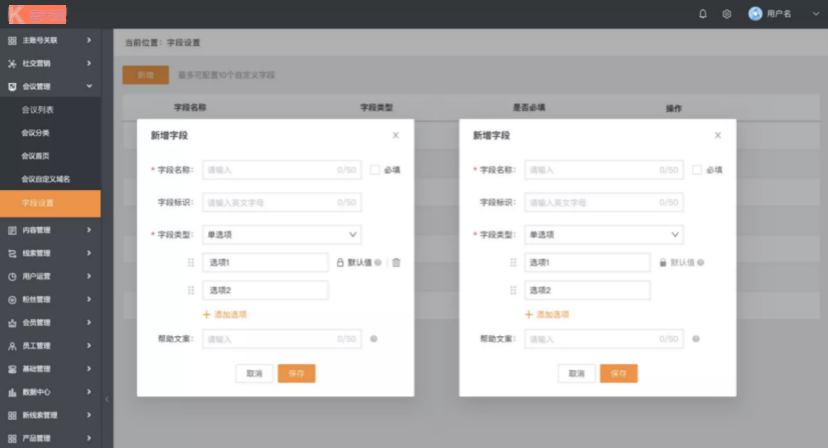Click 添加选项 link in left dialog
The height and width of the screenshot is (448, 828).
[x=225, y=314]
